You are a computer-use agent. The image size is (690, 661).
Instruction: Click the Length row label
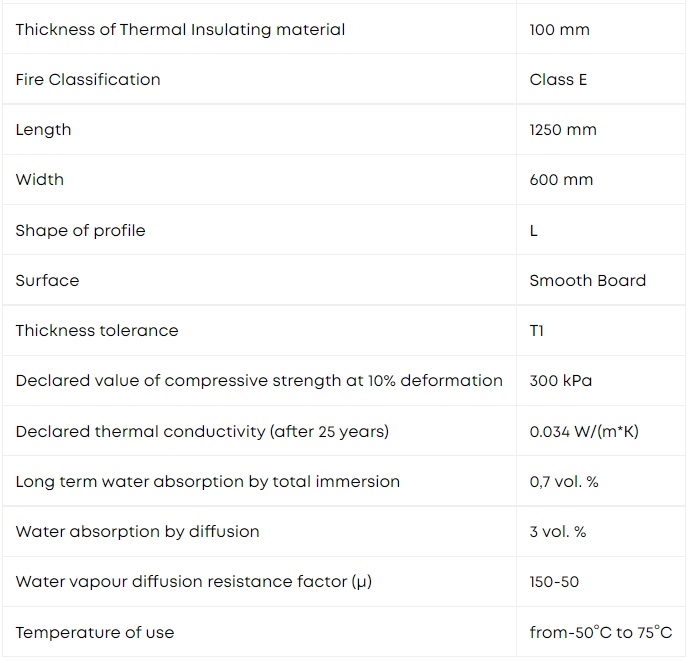[43, 130]
